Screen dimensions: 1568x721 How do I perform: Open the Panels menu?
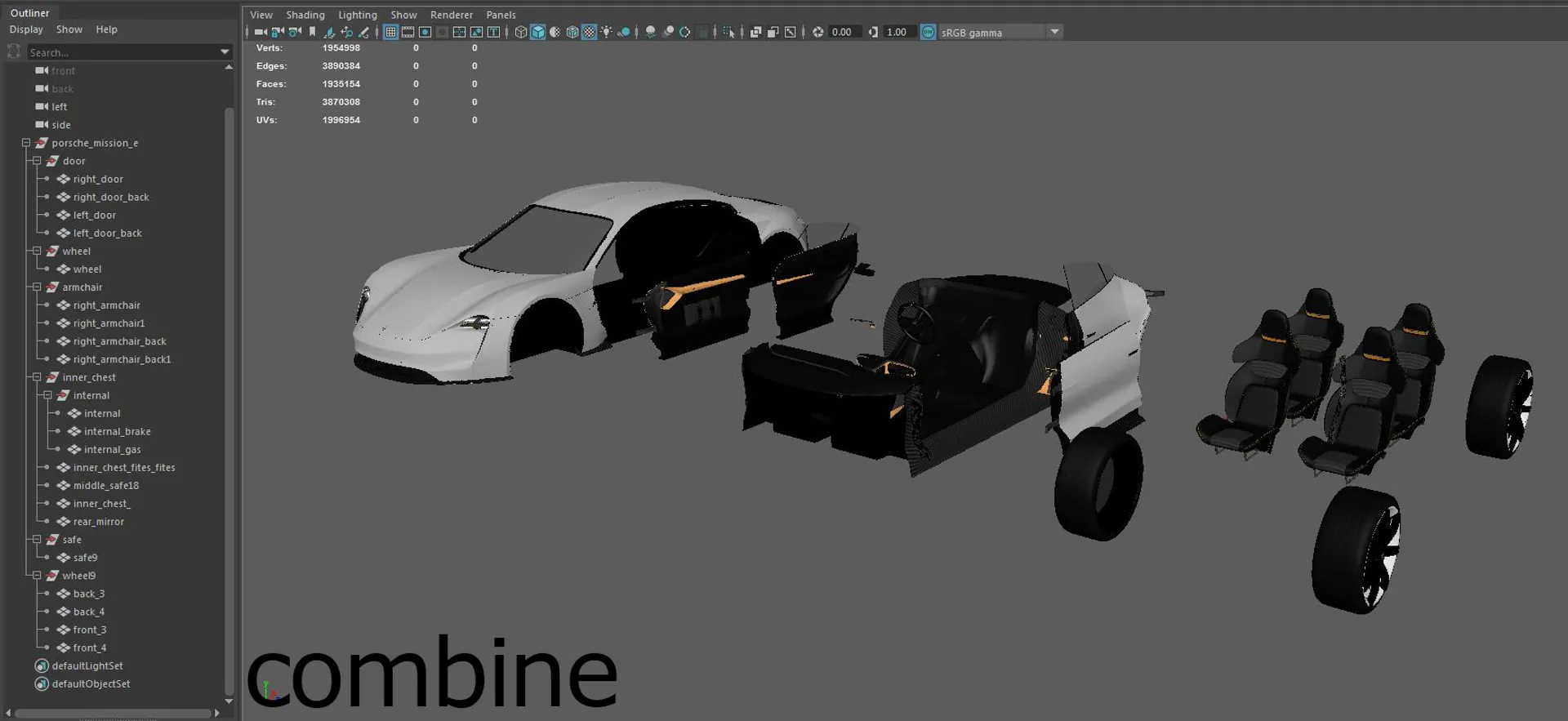(x=501, y=15)
